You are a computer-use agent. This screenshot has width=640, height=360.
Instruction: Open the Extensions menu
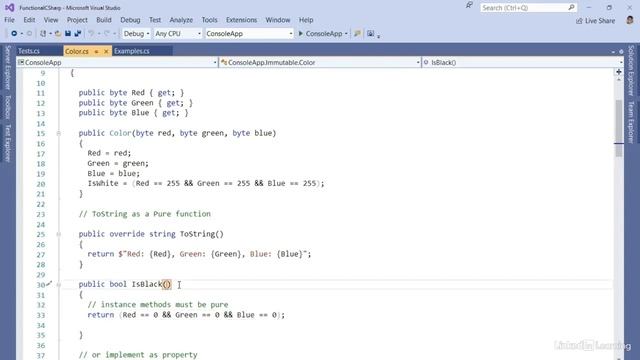point(242,20)
